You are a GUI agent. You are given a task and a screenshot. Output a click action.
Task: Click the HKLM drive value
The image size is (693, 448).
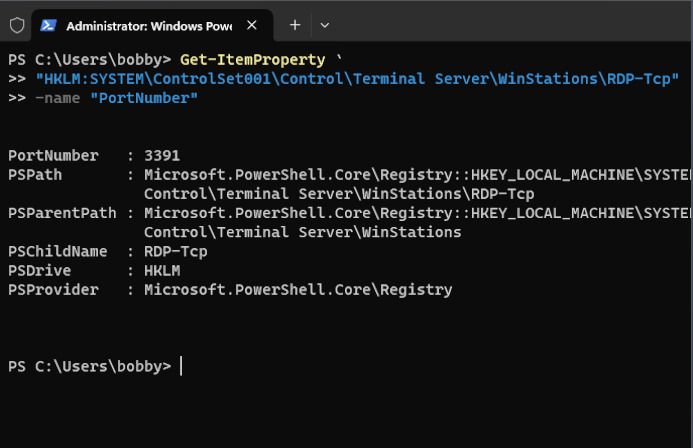[x=162, y=270]
